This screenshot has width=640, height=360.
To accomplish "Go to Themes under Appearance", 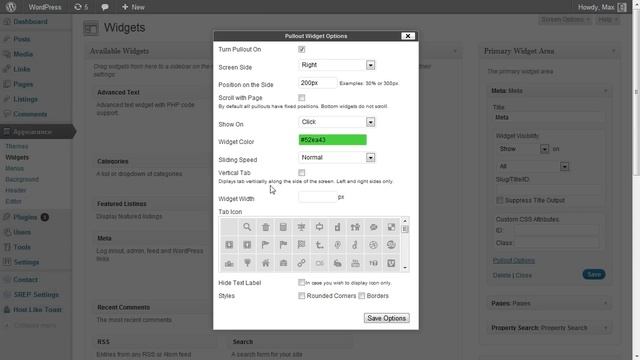I will 17,146.
